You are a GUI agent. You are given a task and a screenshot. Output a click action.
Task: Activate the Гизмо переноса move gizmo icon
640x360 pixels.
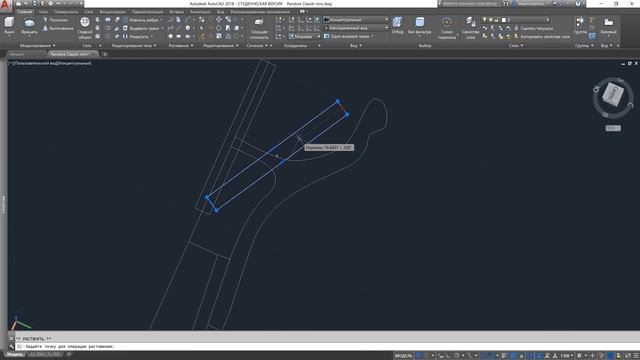point(447,22)
